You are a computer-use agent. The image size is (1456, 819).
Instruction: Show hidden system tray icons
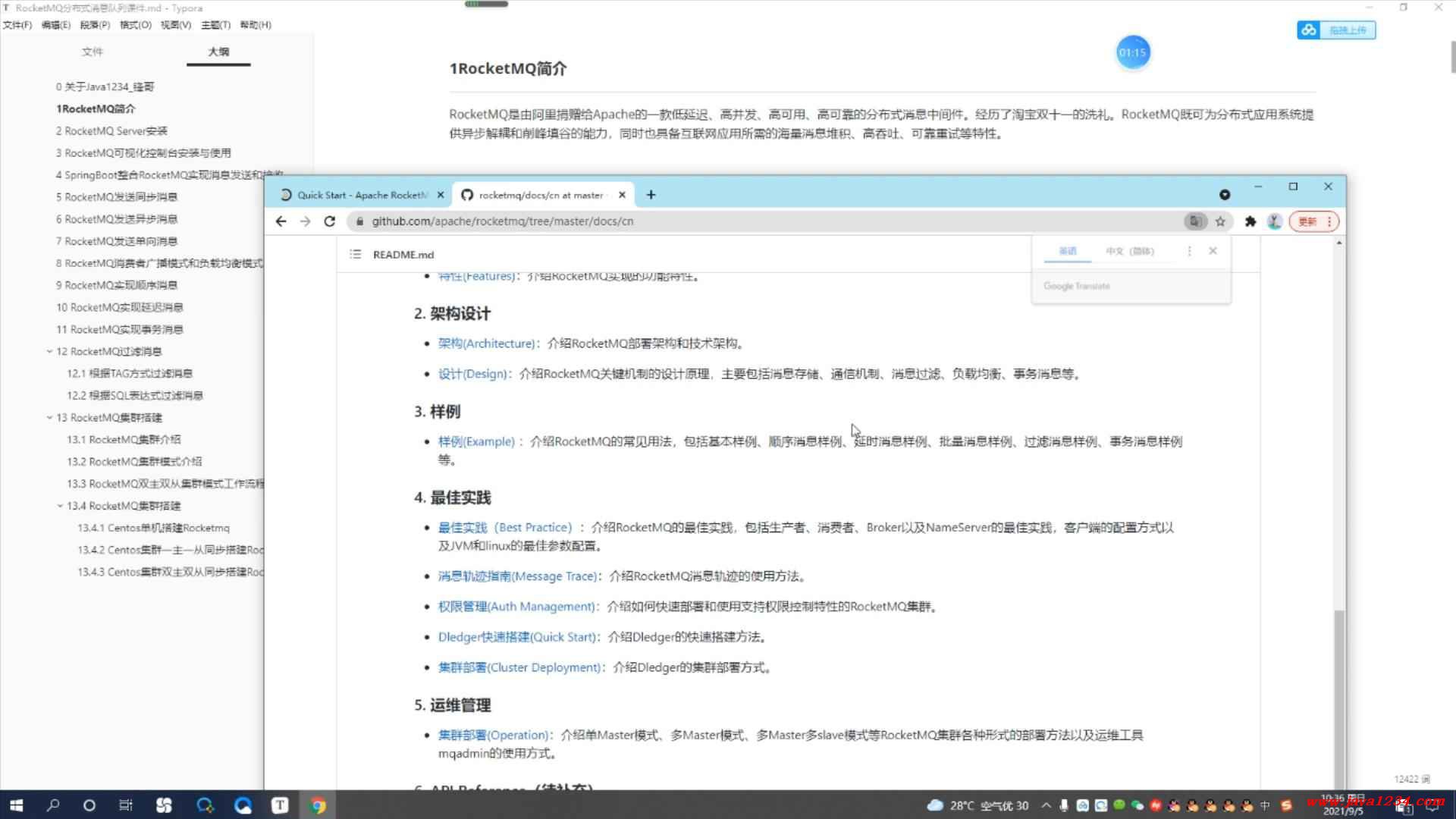click(1046, 805)
